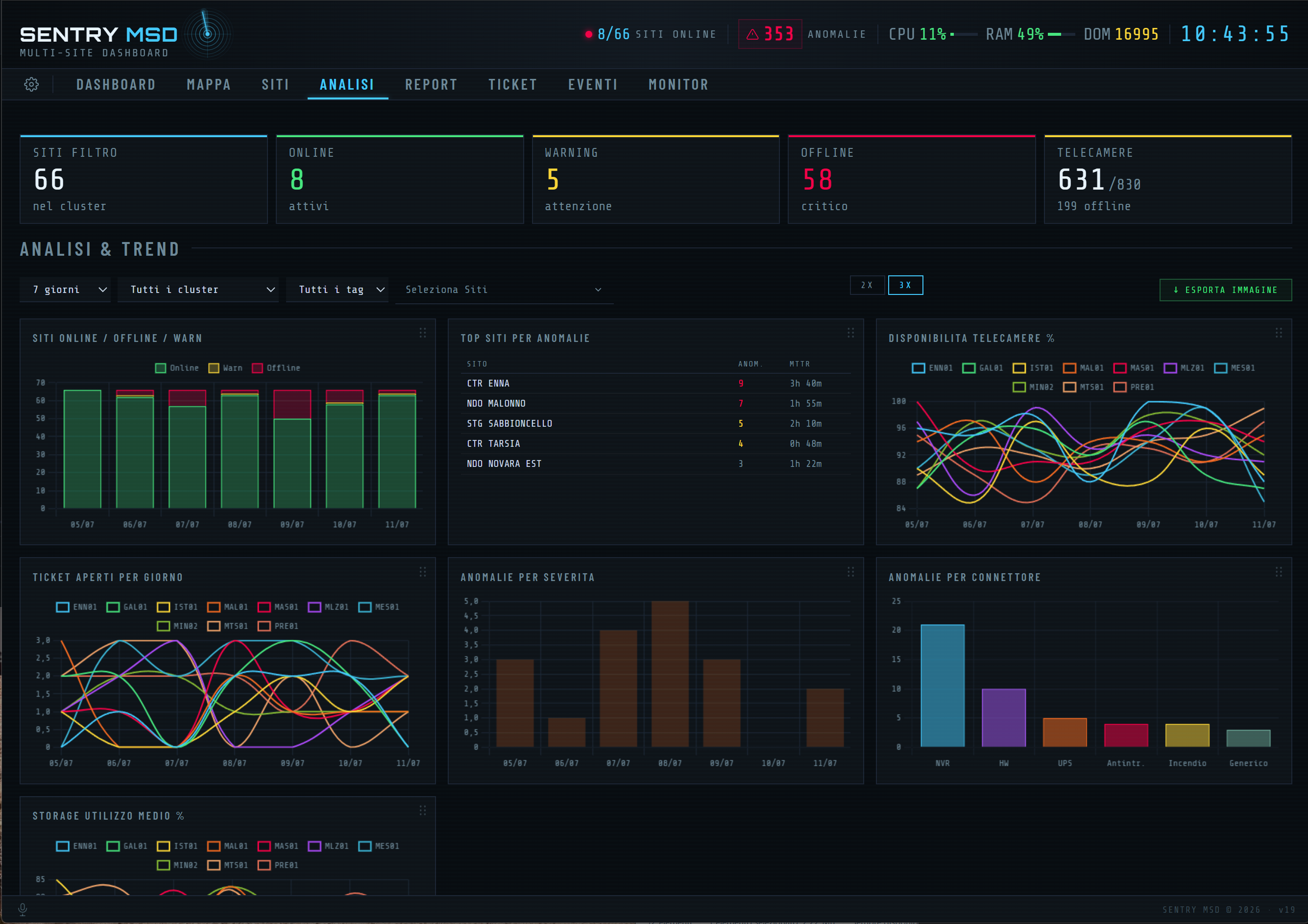Screen dimensions: 1308x924
Task: Click the anomalies warning triangle icon
Action: [752, 34]
